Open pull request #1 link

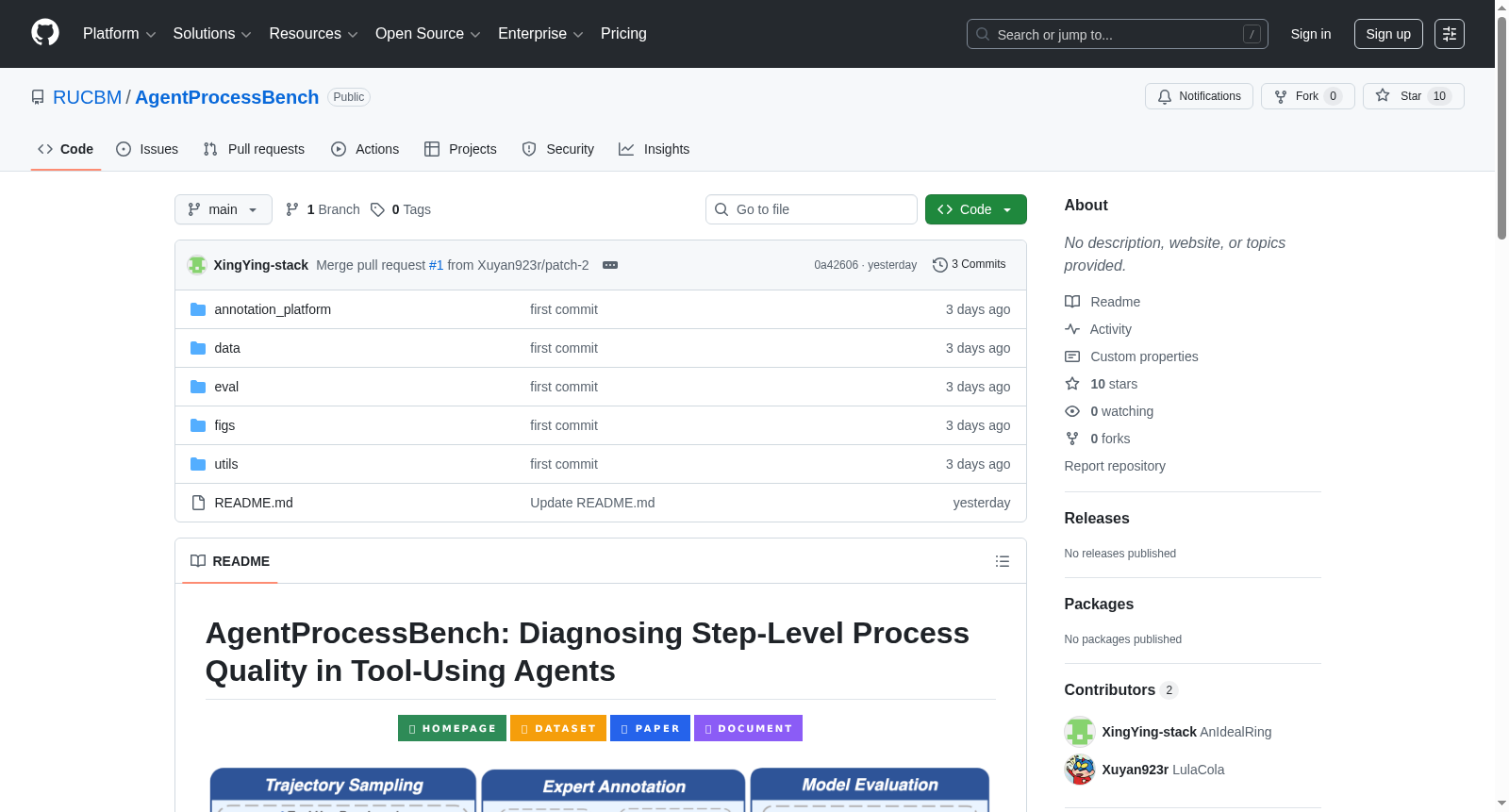pos(436,265)
